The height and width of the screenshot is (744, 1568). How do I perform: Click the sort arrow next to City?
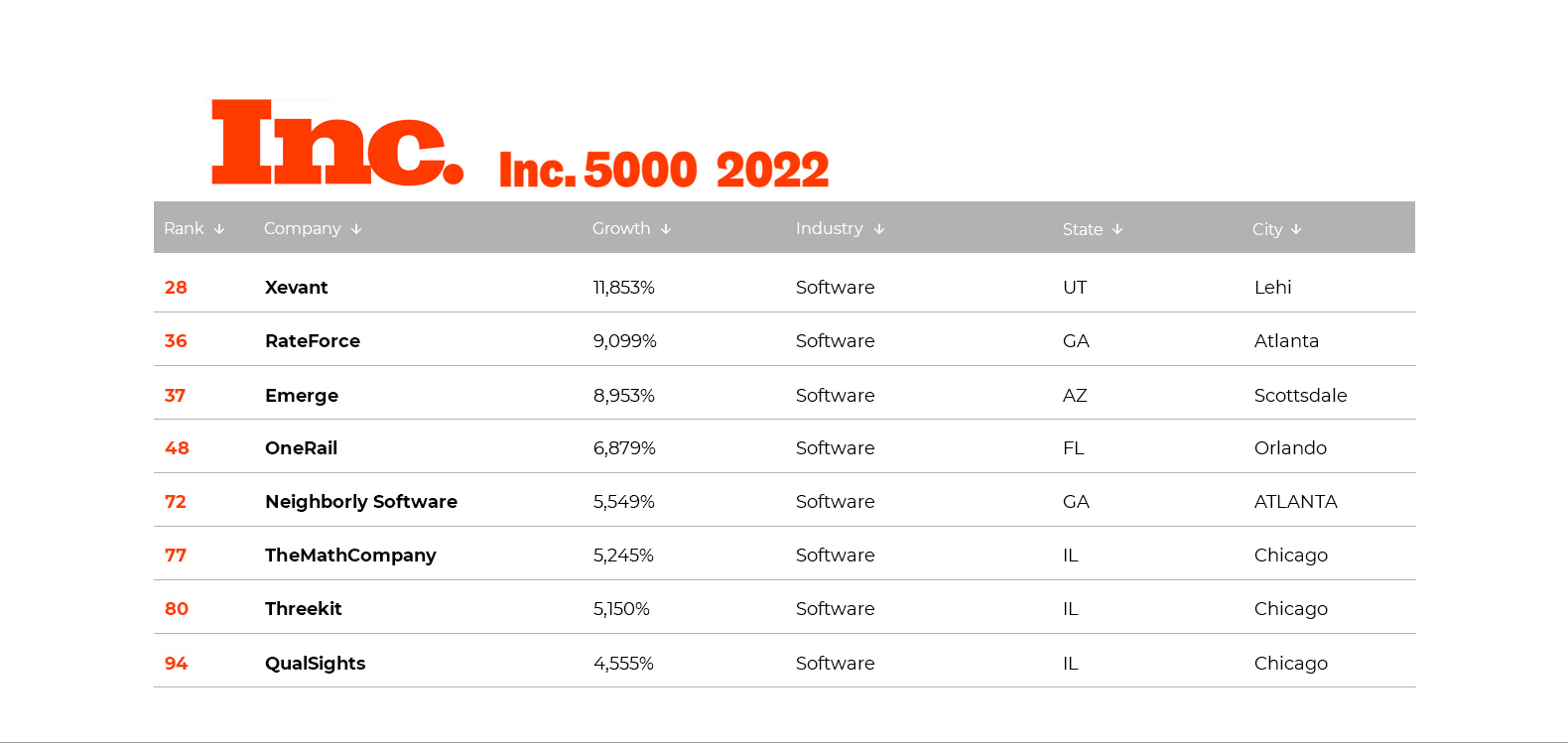point(1296,228)
